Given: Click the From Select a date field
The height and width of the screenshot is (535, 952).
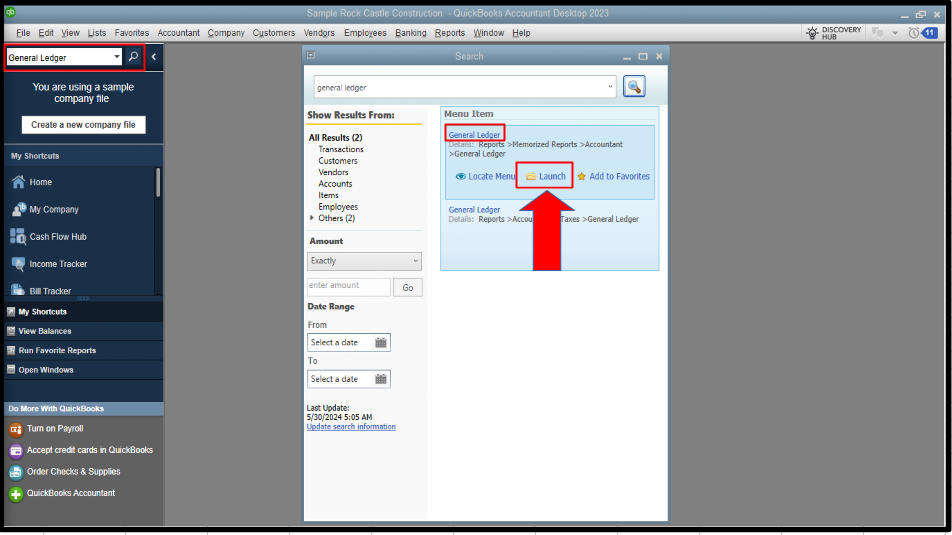Looking at the screenshot, I should pos(348,342).
